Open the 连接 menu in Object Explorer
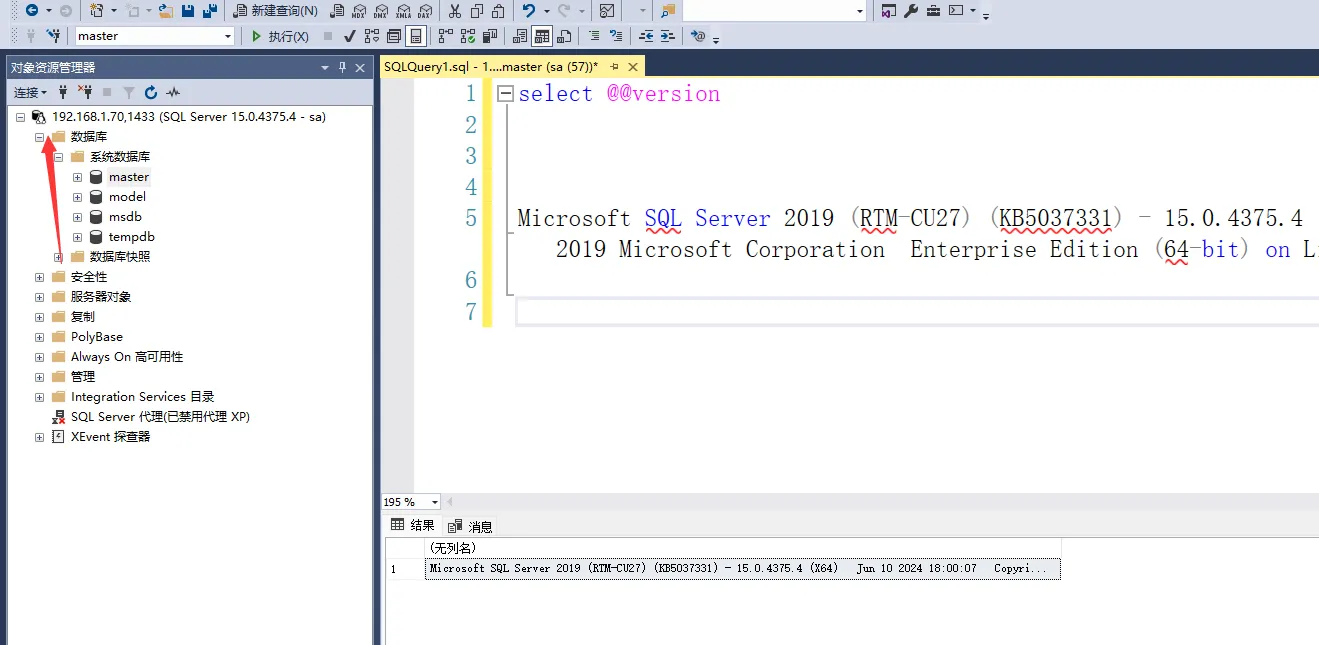Screen dimensions: 1319x645 (25, 92)
